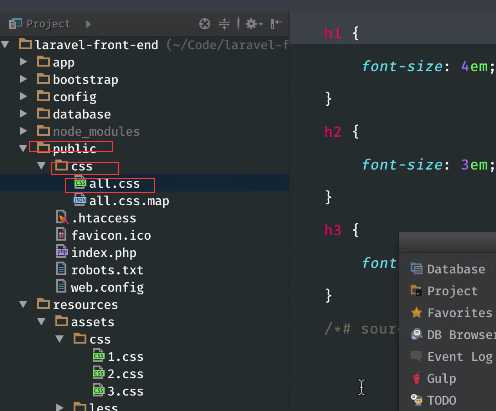Collapse the laravel-front-end root folder
This screenshot has height=411, width=496.
coord(5,44)
